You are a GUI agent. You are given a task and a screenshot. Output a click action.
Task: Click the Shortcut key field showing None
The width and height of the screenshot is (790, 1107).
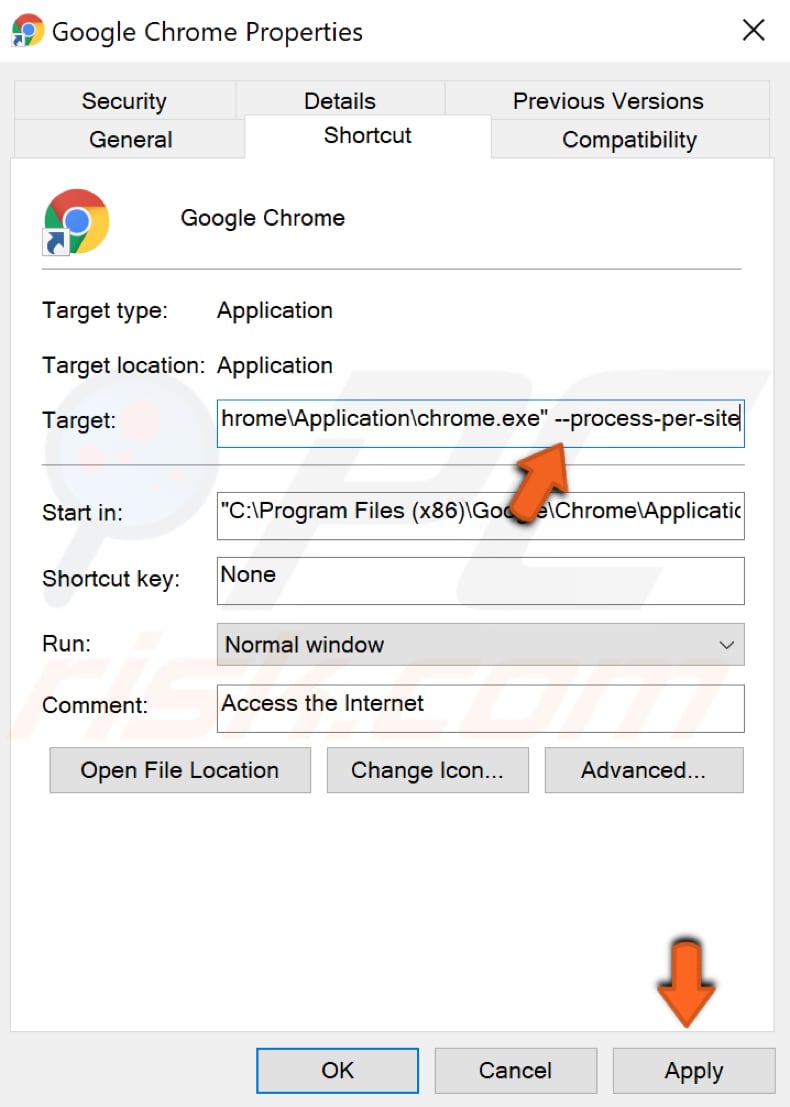480,580
